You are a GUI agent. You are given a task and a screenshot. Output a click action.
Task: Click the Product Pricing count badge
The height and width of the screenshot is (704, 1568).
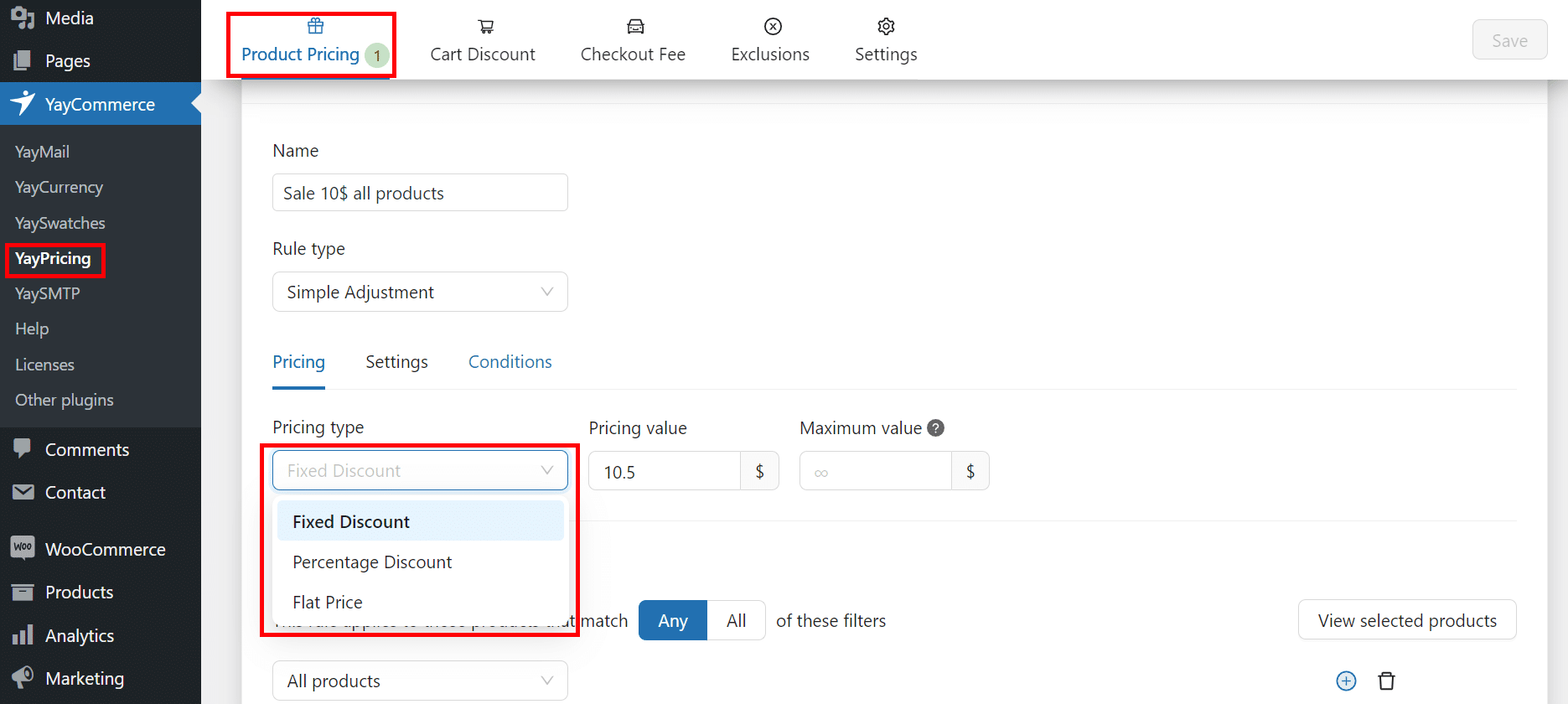[377, 55]
